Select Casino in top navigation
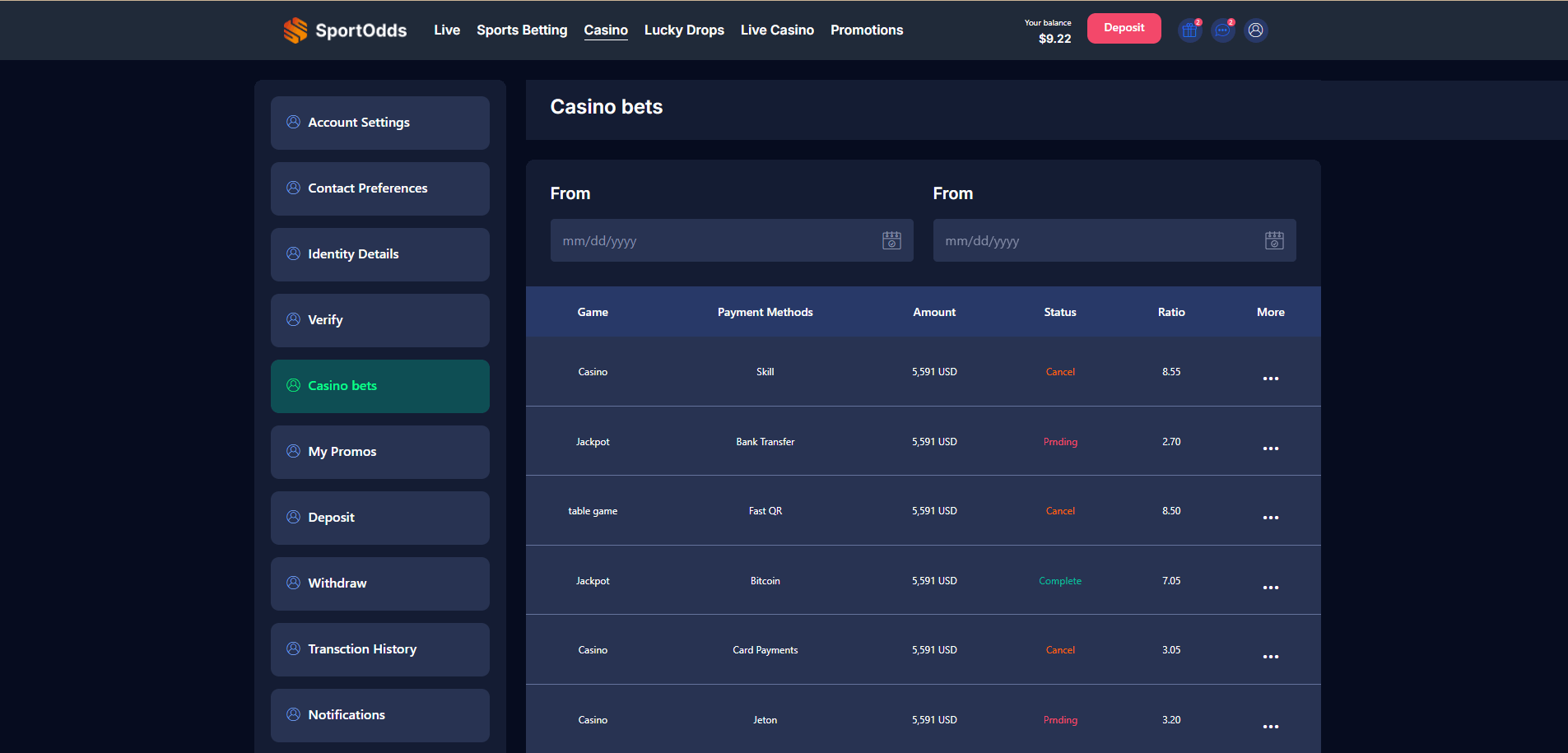1568x753 pixels. tap(606, 30)
